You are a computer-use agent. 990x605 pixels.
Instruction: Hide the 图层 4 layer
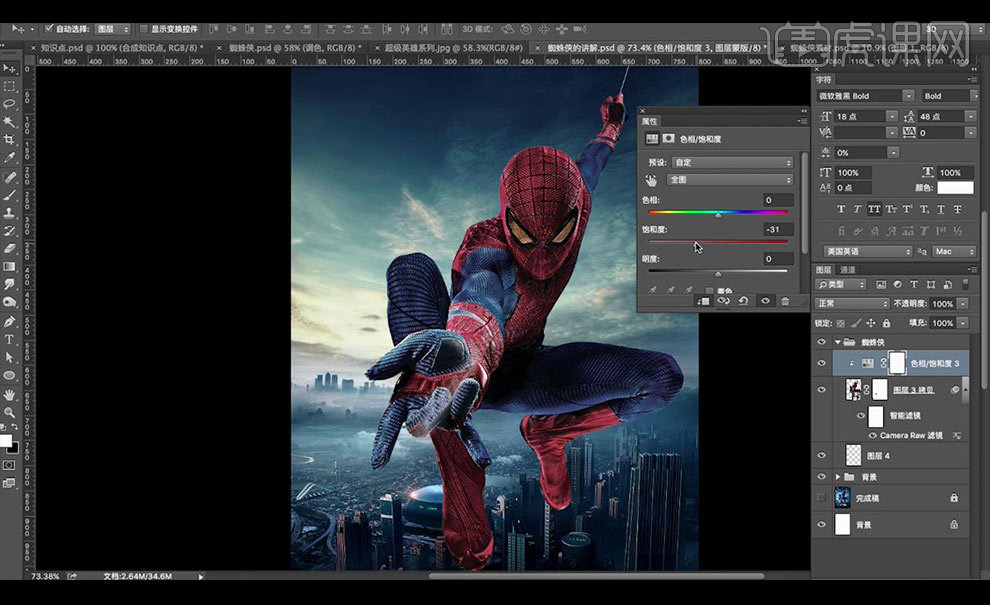[821, 455]
